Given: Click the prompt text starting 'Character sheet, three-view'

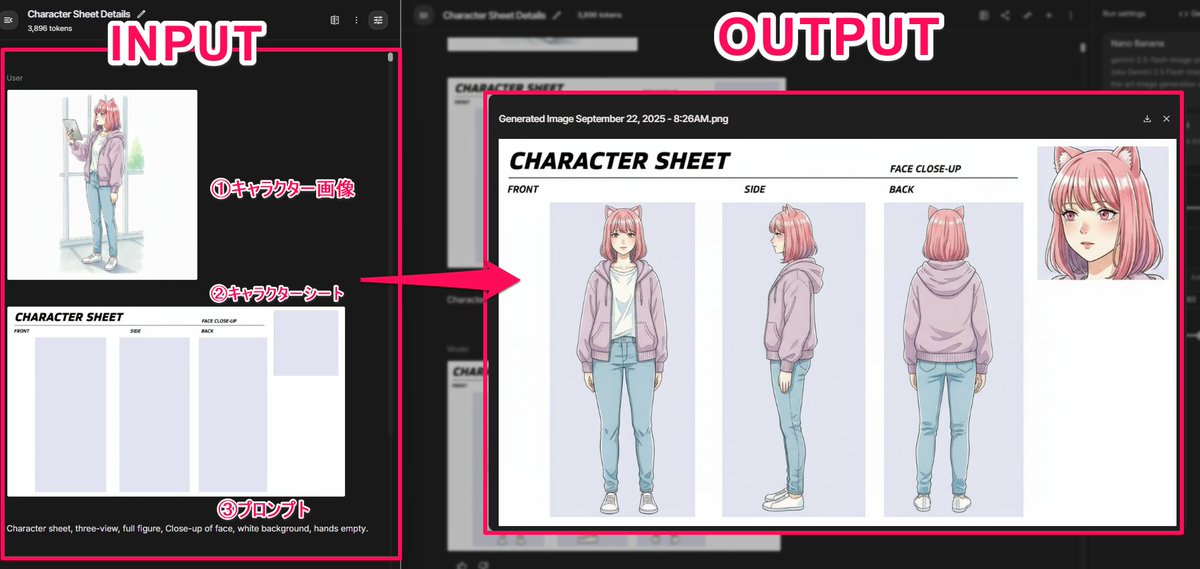Looking at the screenshot, I should 187,527.
